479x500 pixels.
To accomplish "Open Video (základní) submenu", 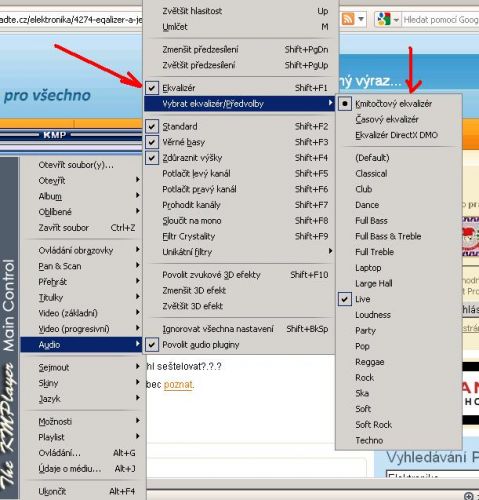I will pyautogui.click(x=81, y=313).
